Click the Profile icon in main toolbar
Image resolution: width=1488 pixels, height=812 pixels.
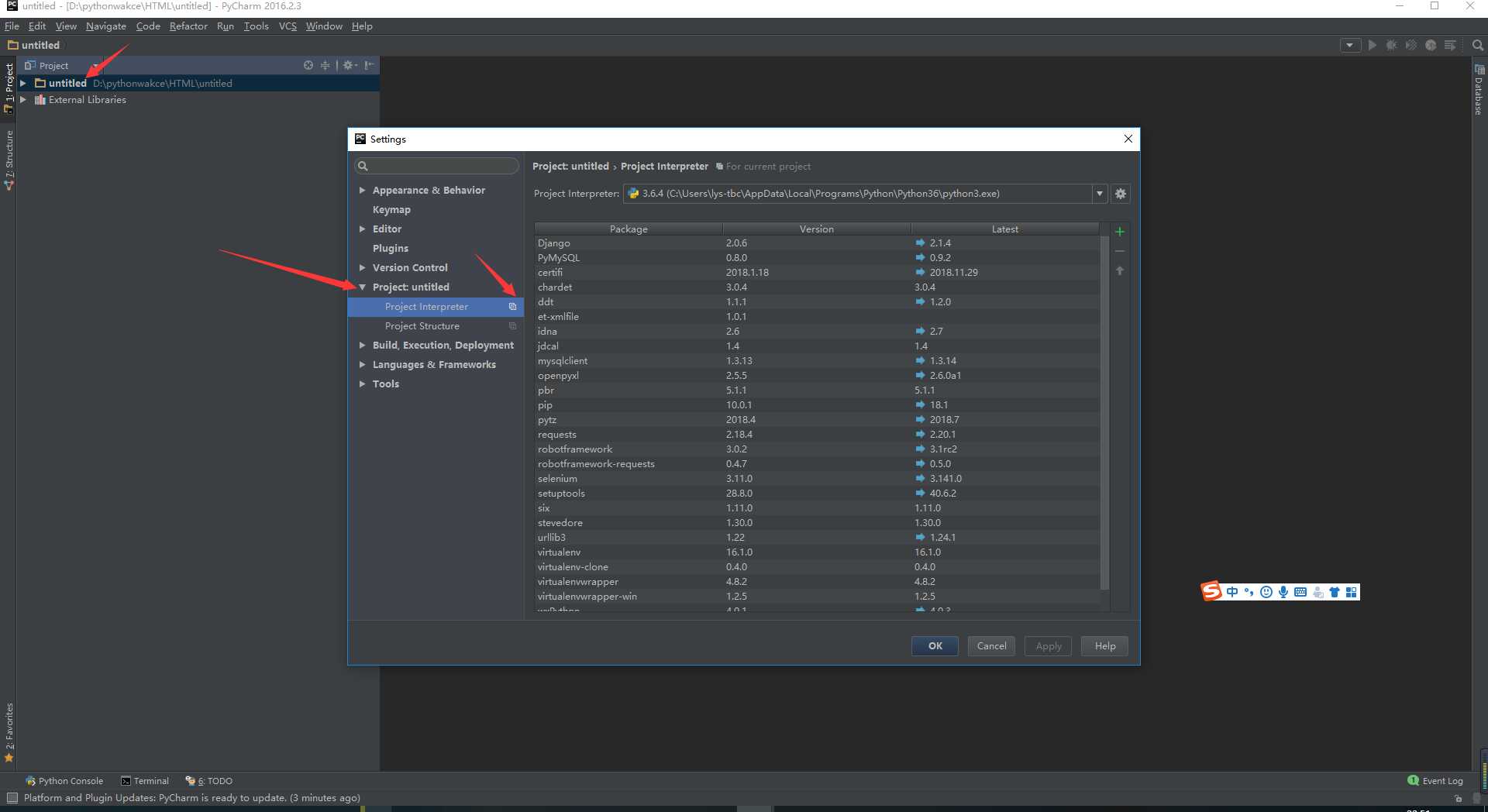click(1431, 45)
